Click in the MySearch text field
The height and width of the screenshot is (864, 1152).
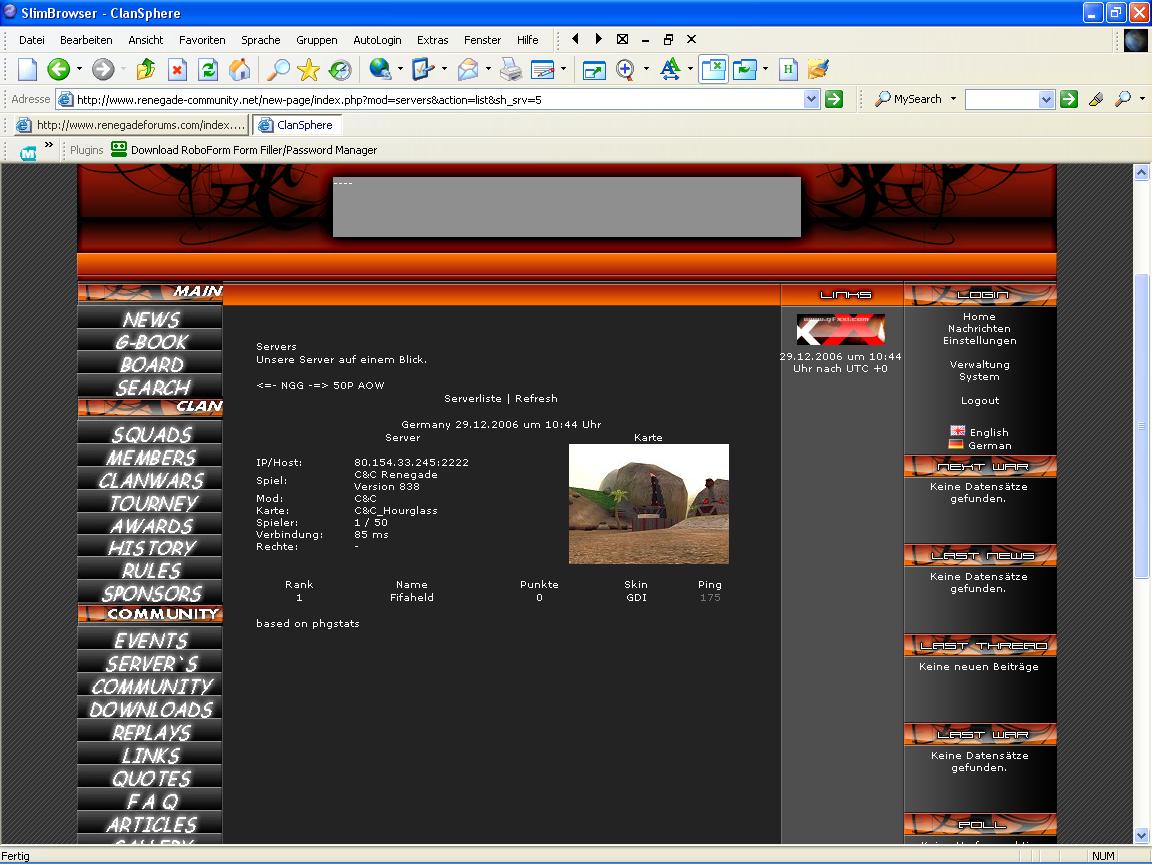tap(1001, 99)
